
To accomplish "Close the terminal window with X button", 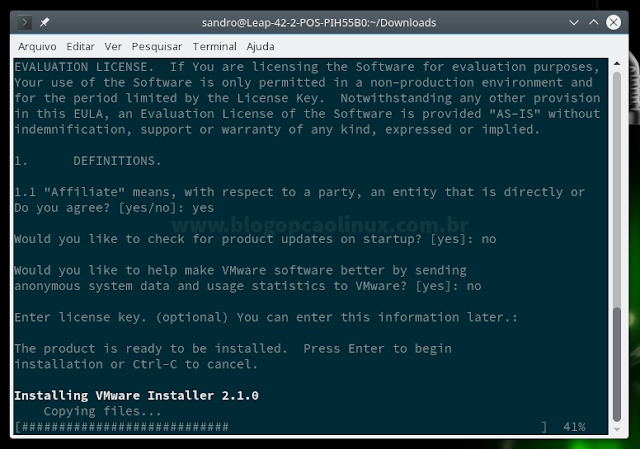I will [613, 22].
